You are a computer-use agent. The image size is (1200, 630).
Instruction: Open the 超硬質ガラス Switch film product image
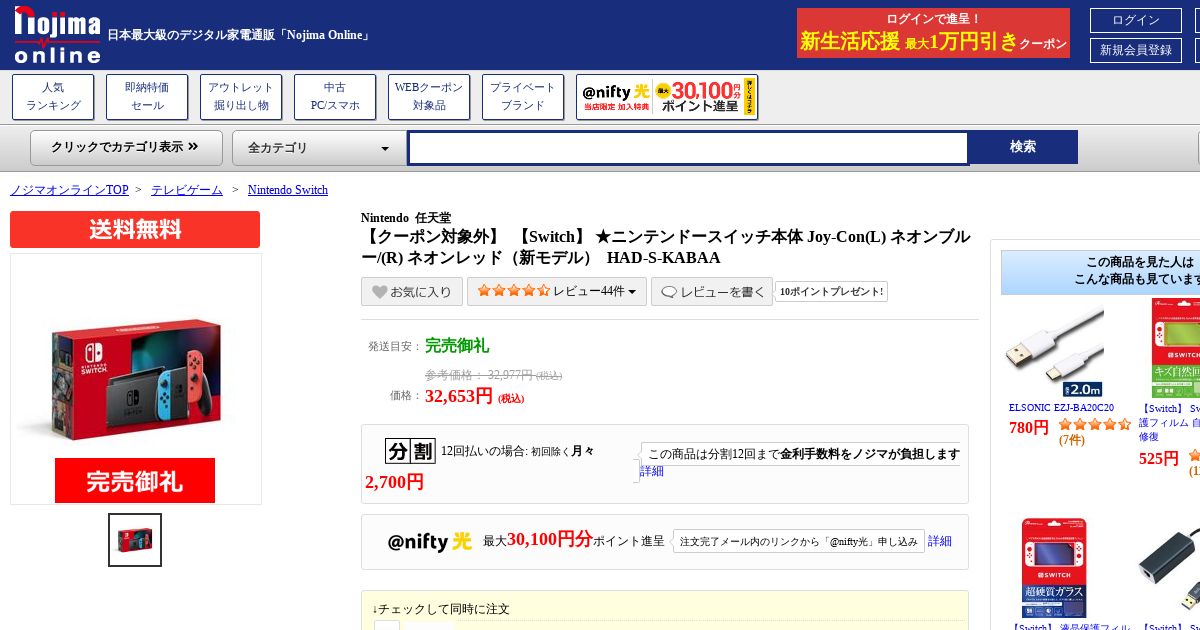coord(1054,568)
